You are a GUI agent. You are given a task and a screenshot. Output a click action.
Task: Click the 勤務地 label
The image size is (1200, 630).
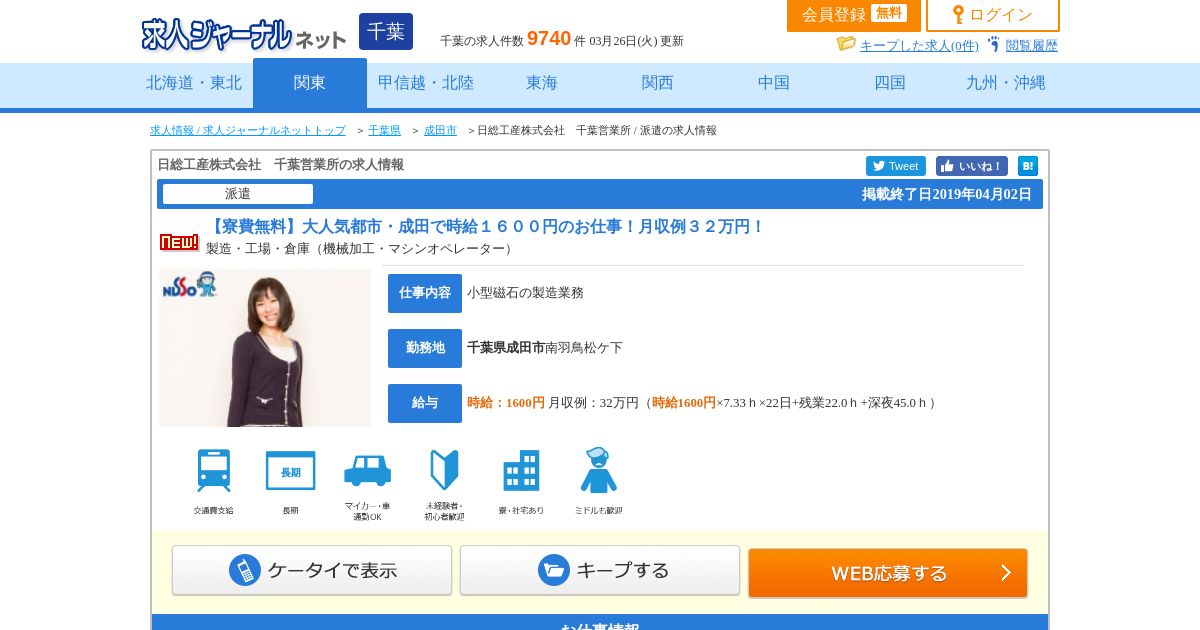click(x=425, y=348)
